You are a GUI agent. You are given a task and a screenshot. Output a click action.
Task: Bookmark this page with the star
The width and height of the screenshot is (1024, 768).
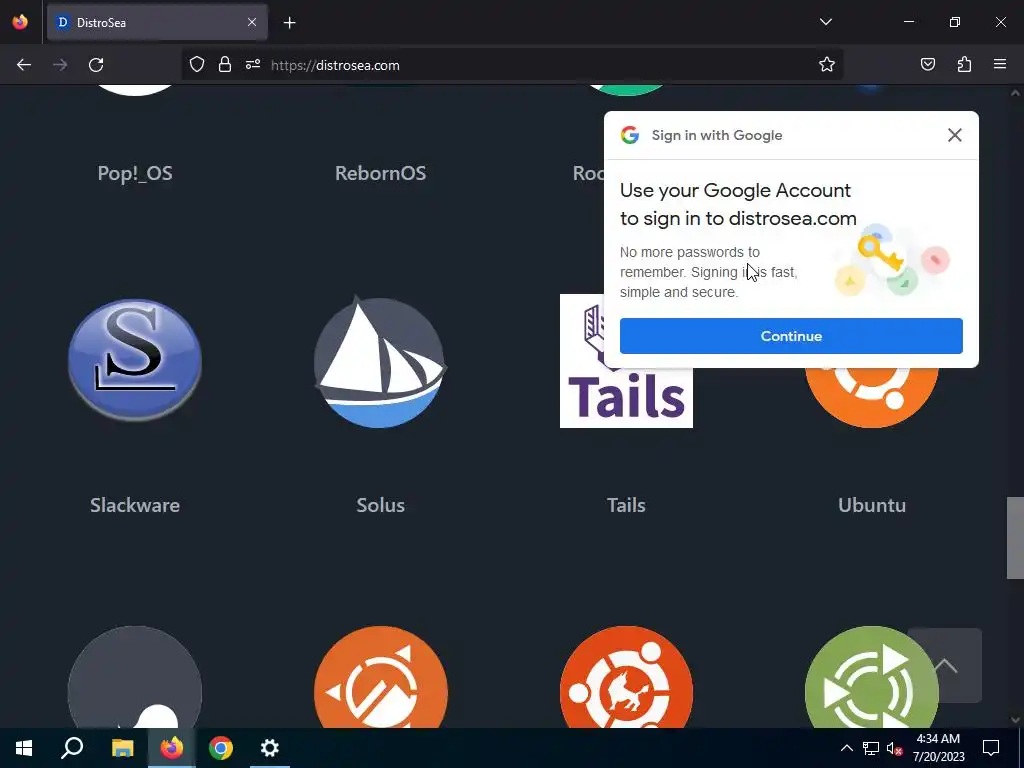pyautogui.click(x=827, y=65)
